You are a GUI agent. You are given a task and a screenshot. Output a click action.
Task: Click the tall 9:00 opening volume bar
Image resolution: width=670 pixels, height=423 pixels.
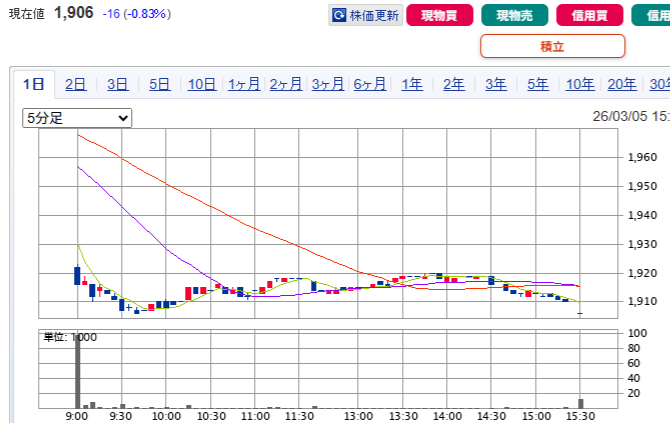pyautogui.click(x=76, y=370)
